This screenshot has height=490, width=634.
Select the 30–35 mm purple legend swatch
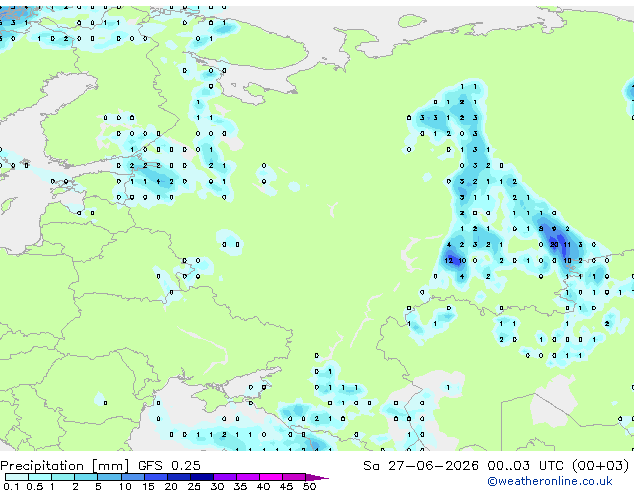(x=225, y=477)
